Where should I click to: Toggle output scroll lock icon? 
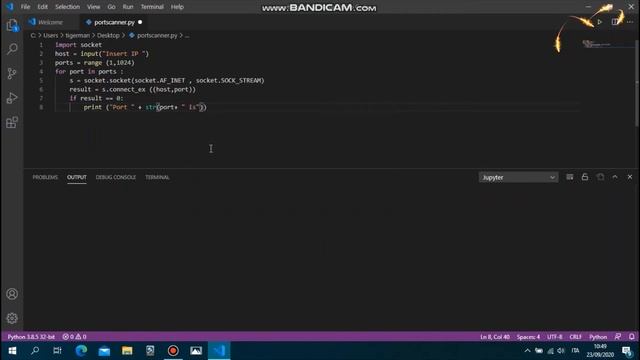pos(585,177)
